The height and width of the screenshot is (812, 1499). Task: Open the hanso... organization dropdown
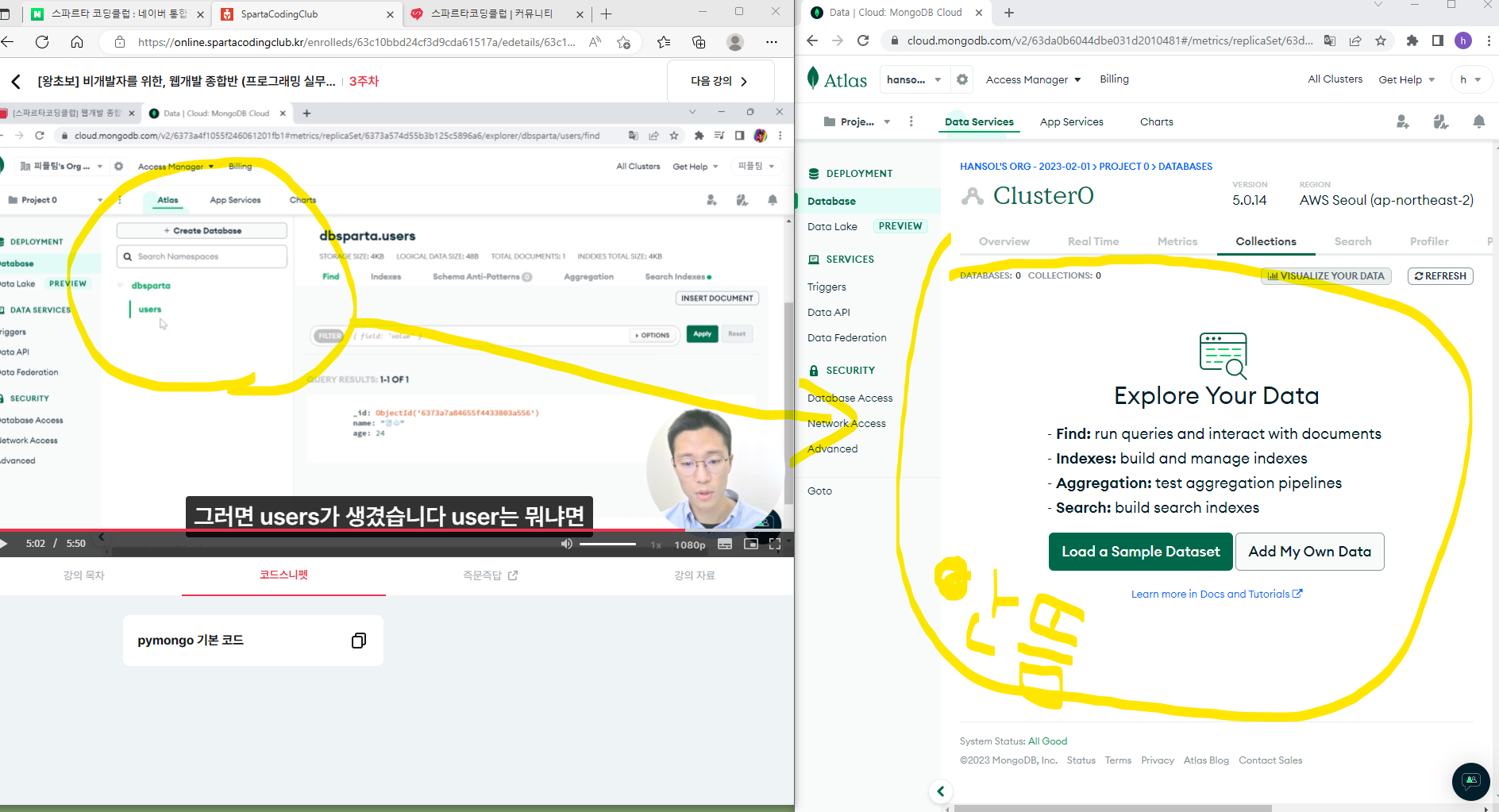(914, 79)
